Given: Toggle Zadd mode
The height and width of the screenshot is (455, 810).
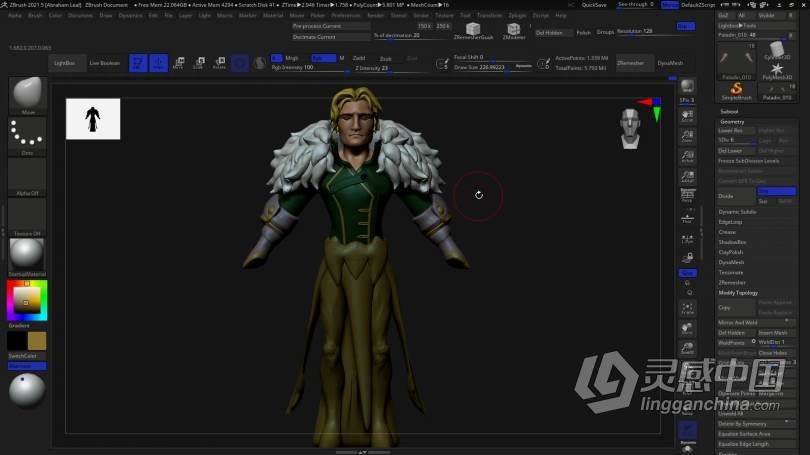Looking at the screenshot, I should click(359, 58).
